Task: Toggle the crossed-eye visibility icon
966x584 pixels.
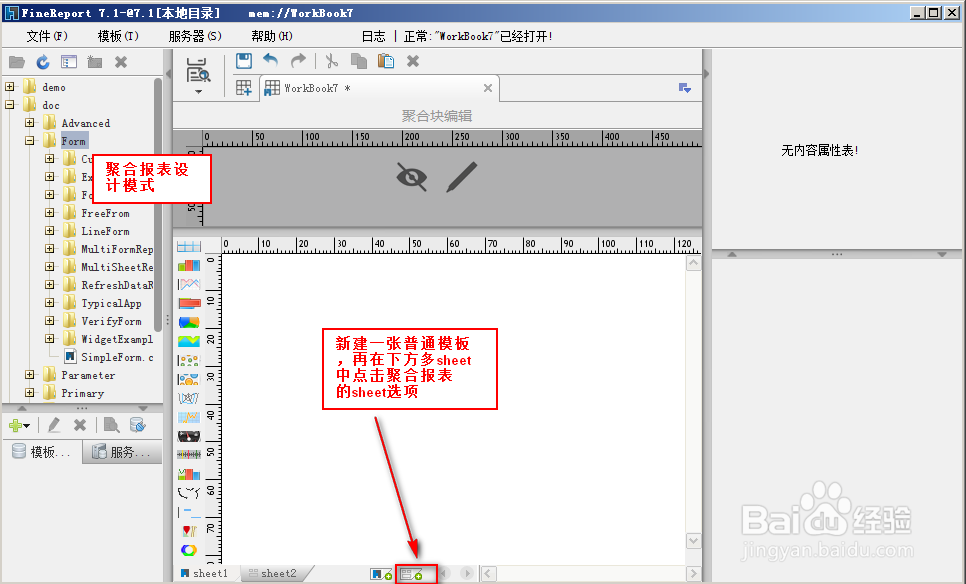Action: (x=412, y=177)
